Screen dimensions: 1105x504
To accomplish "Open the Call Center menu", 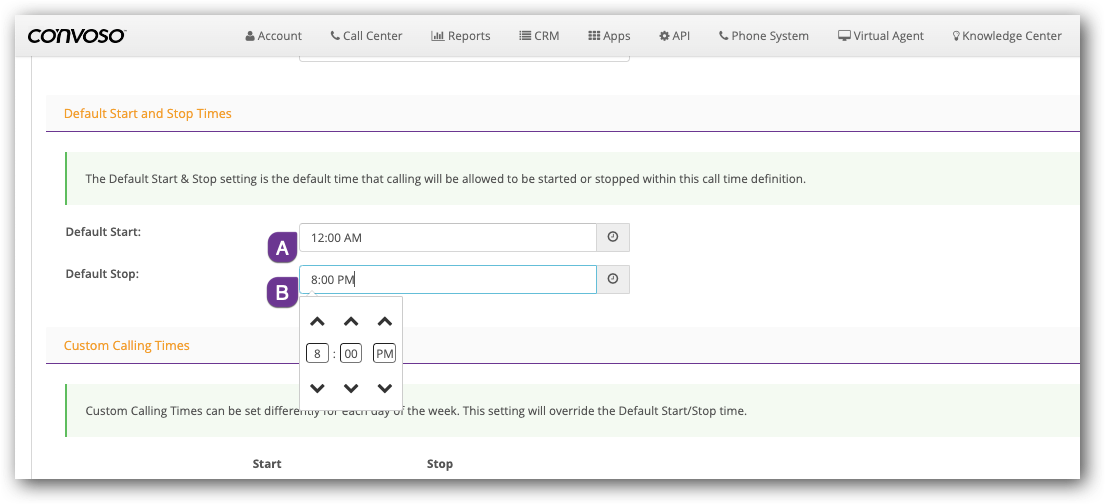I will pos(366,36).
